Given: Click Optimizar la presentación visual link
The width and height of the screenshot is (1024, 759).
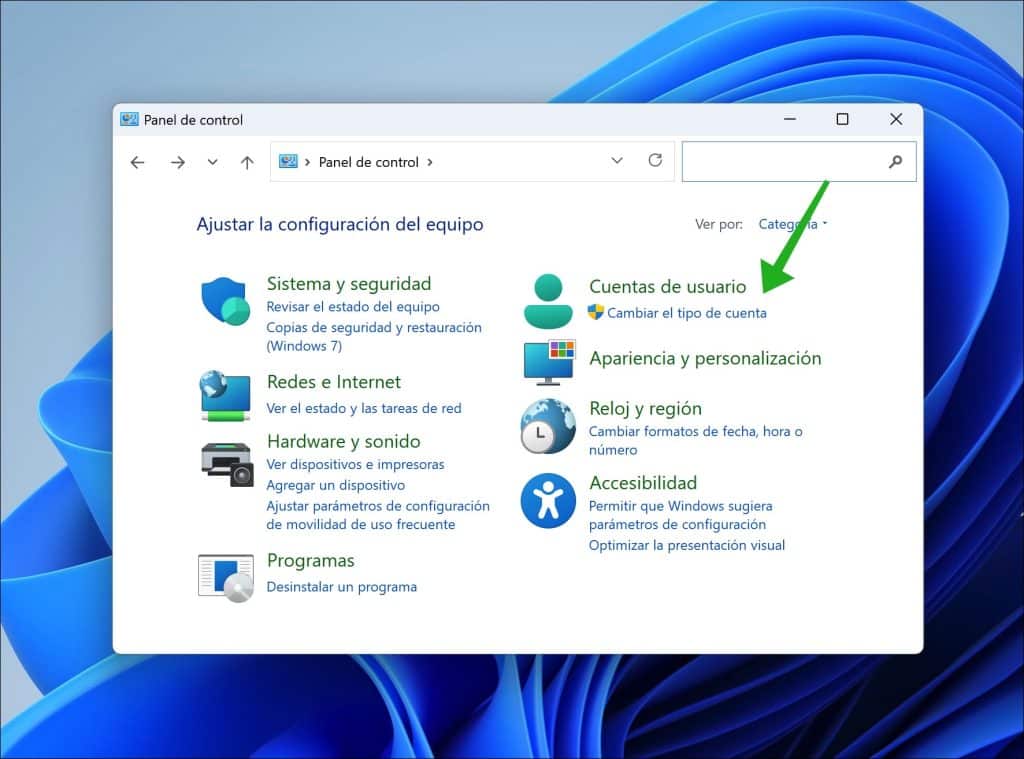Looking at the screenshot, I should [687, 545].
